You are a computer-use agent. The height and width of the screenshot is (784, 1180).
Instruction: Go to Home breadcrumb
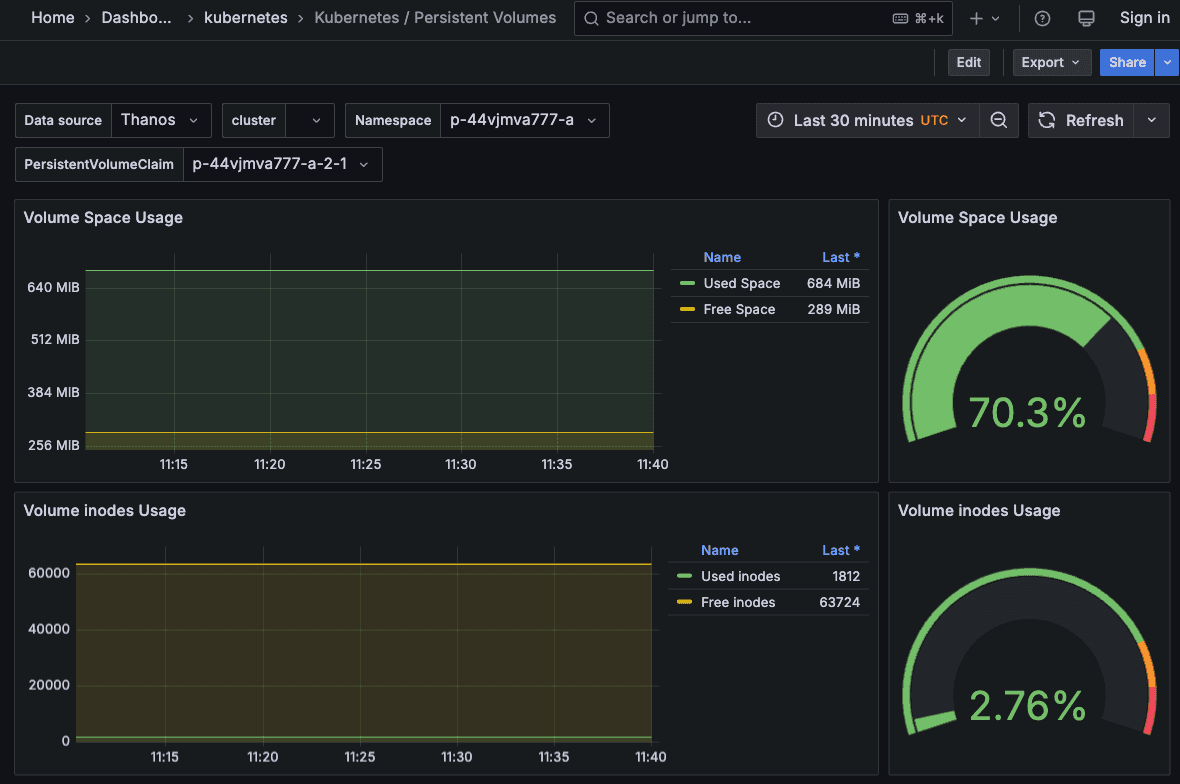[x=53, y=17]
